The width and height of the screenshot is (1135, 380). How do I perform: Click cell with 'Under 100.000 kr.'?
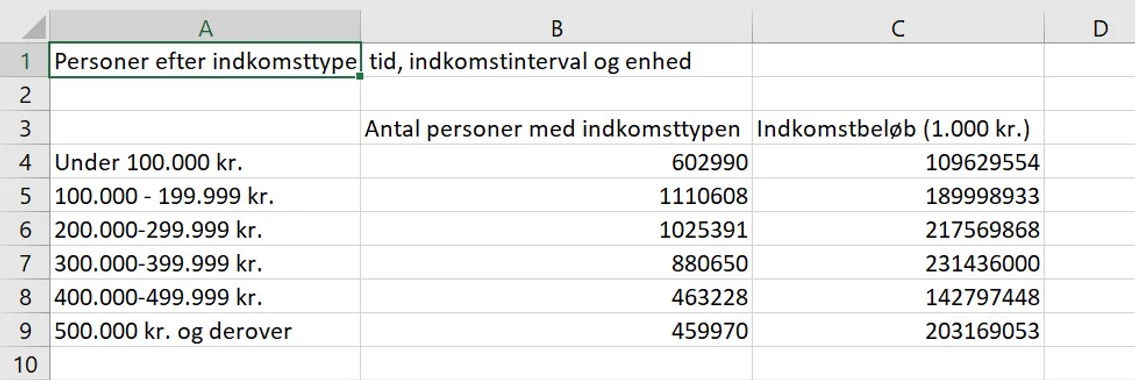pos(206,161)
